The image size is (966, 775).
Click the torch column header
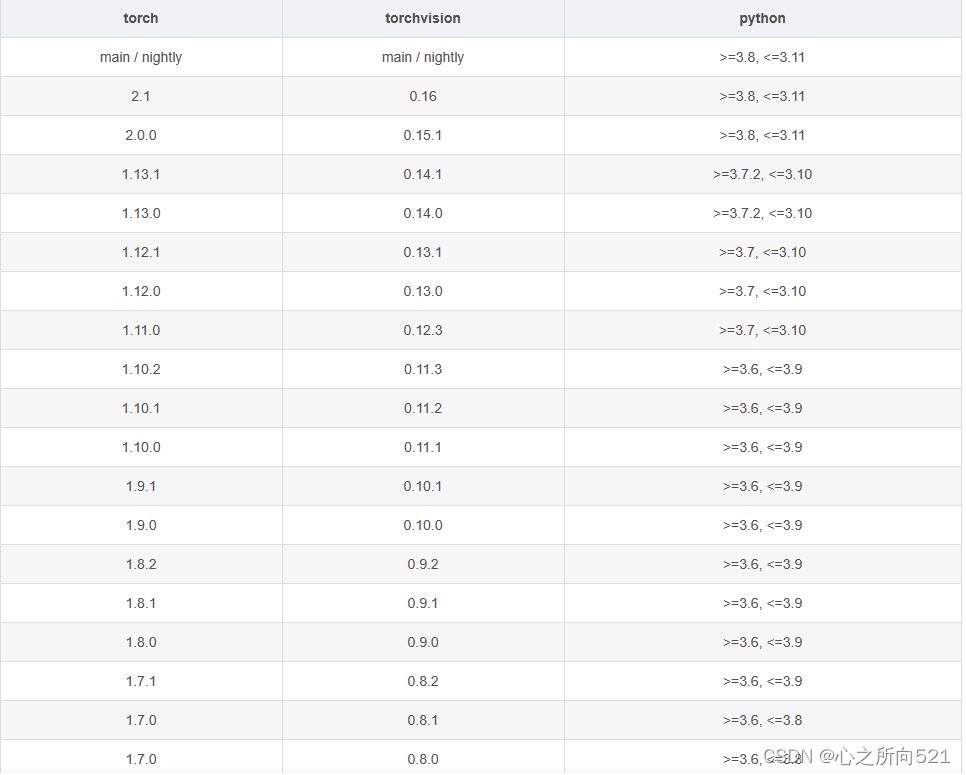pos(141,18)
